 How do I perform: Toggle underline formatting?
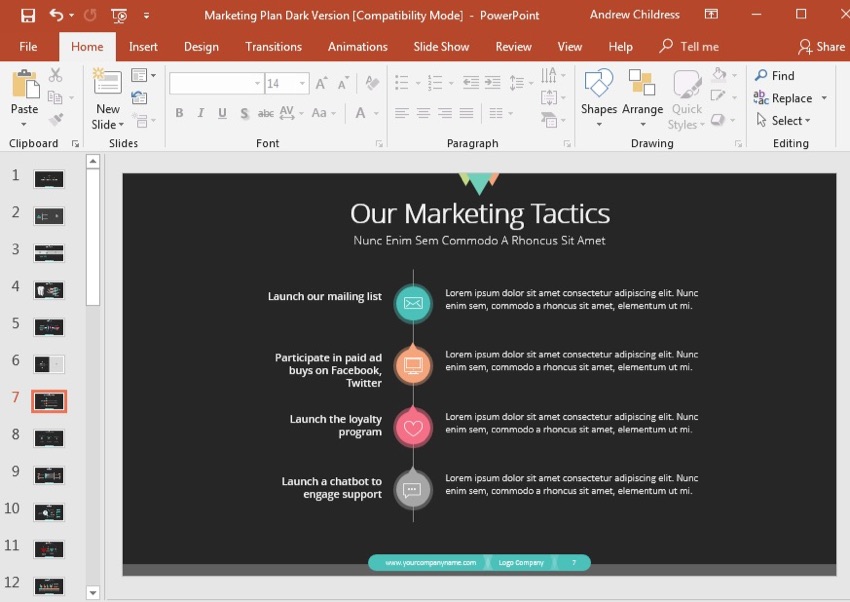click(221, 113)
